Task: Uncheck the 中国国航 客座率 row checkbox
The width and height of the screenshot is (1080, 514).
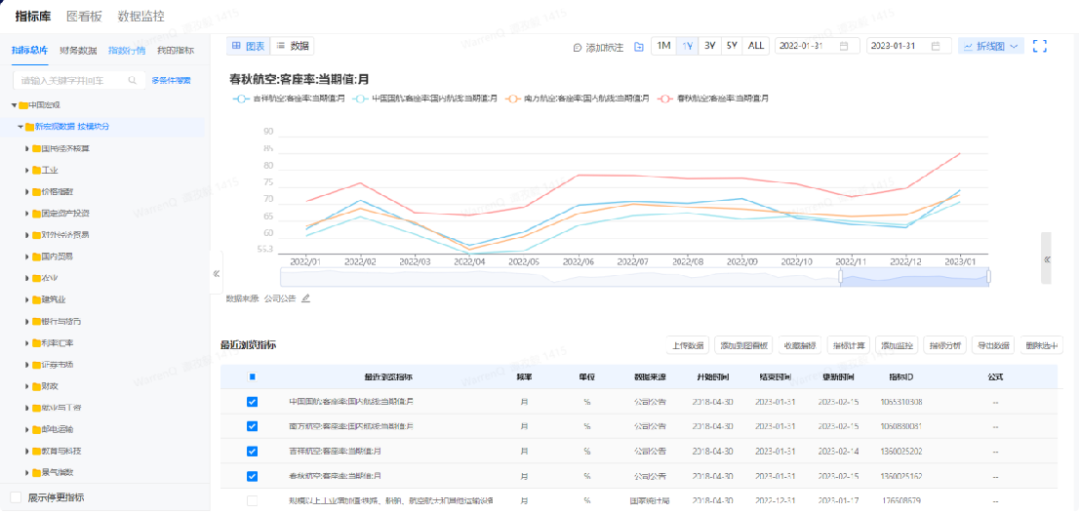Action: click(x=252, y=402)
